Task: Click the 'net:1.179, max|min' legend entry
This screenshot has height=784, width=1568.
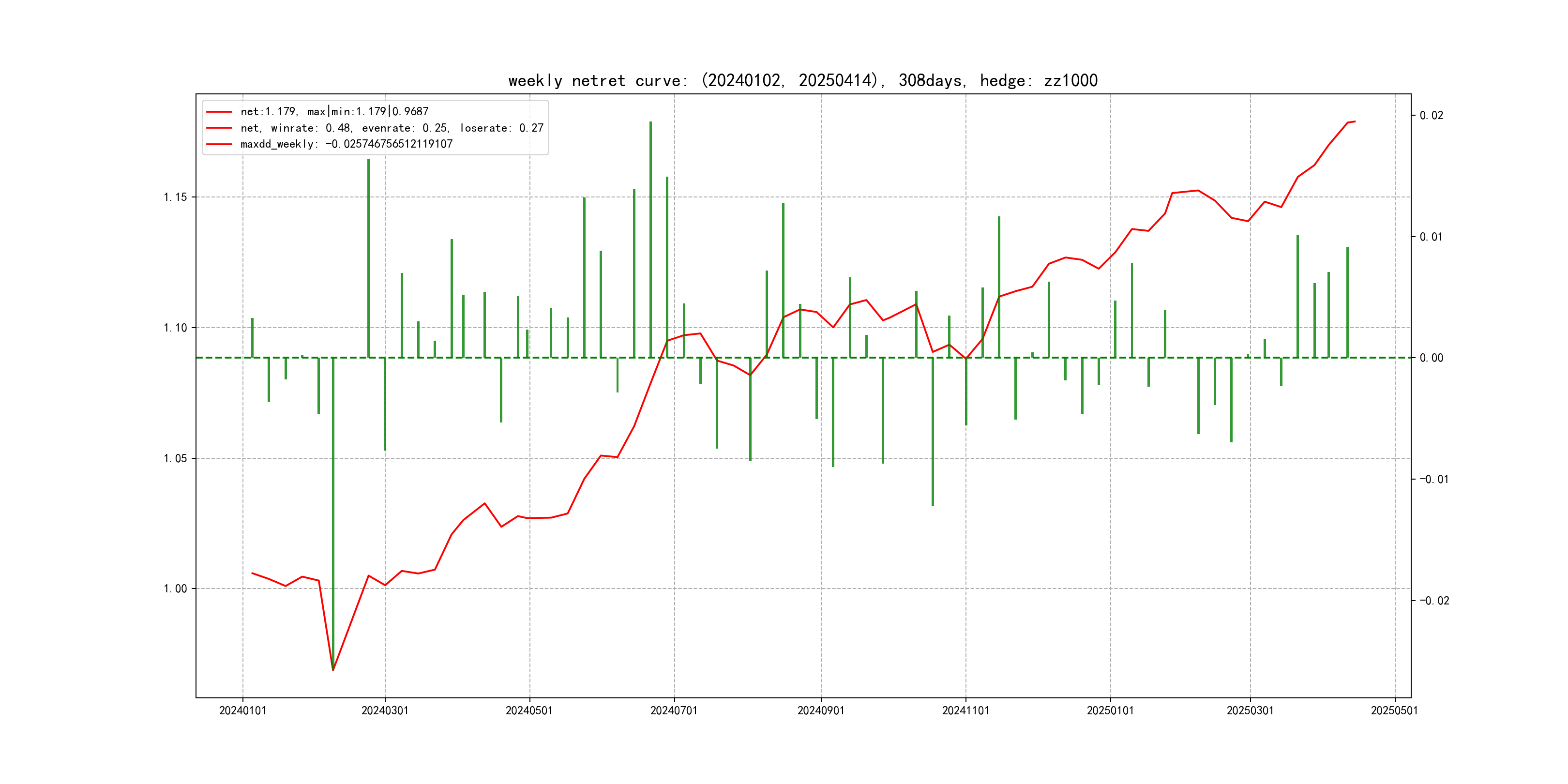Action: pos(334,111)
